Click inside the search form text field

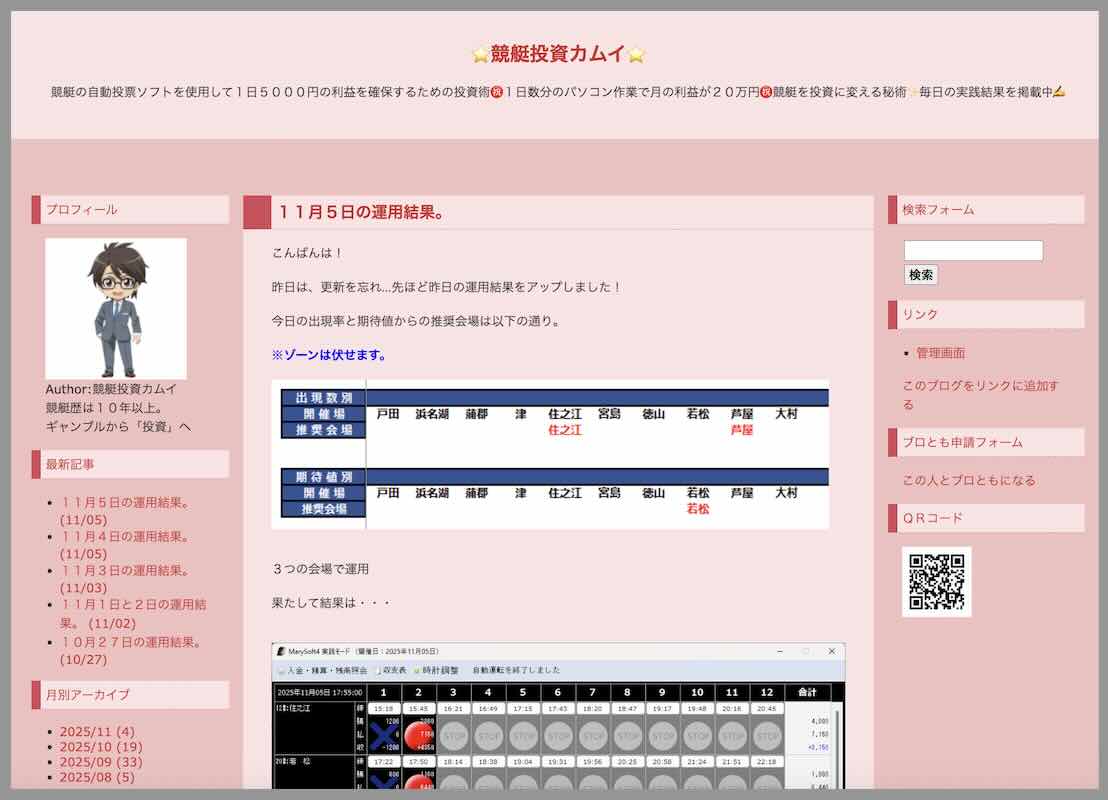(973, 251)
